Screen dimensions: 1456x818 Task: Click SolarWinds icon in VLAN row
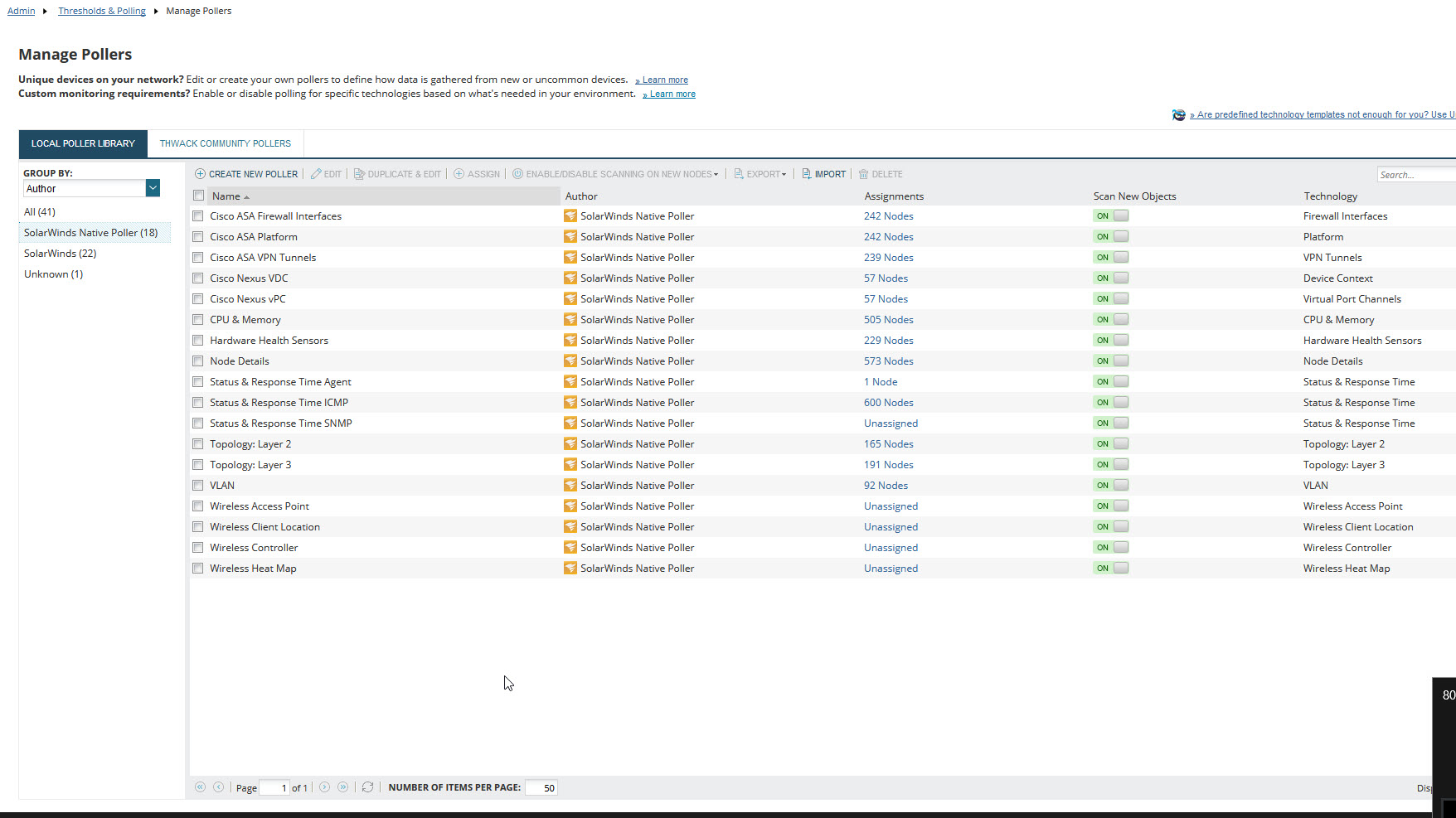570,485
